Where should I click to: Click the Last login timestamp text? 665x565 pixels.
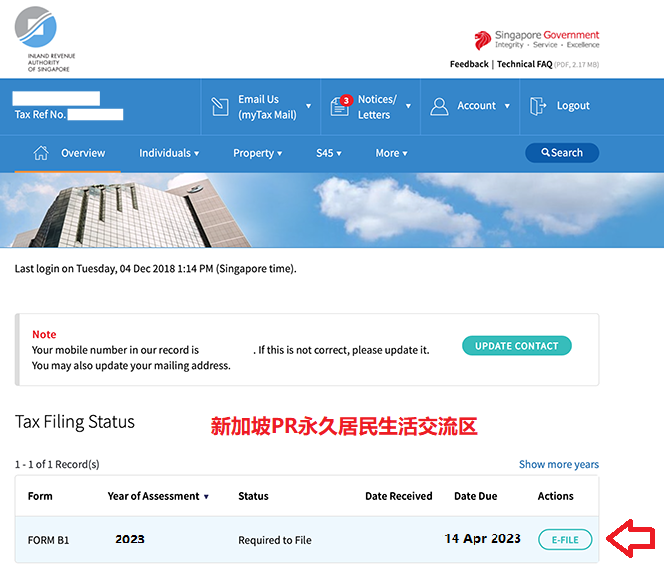click(156, 269)
